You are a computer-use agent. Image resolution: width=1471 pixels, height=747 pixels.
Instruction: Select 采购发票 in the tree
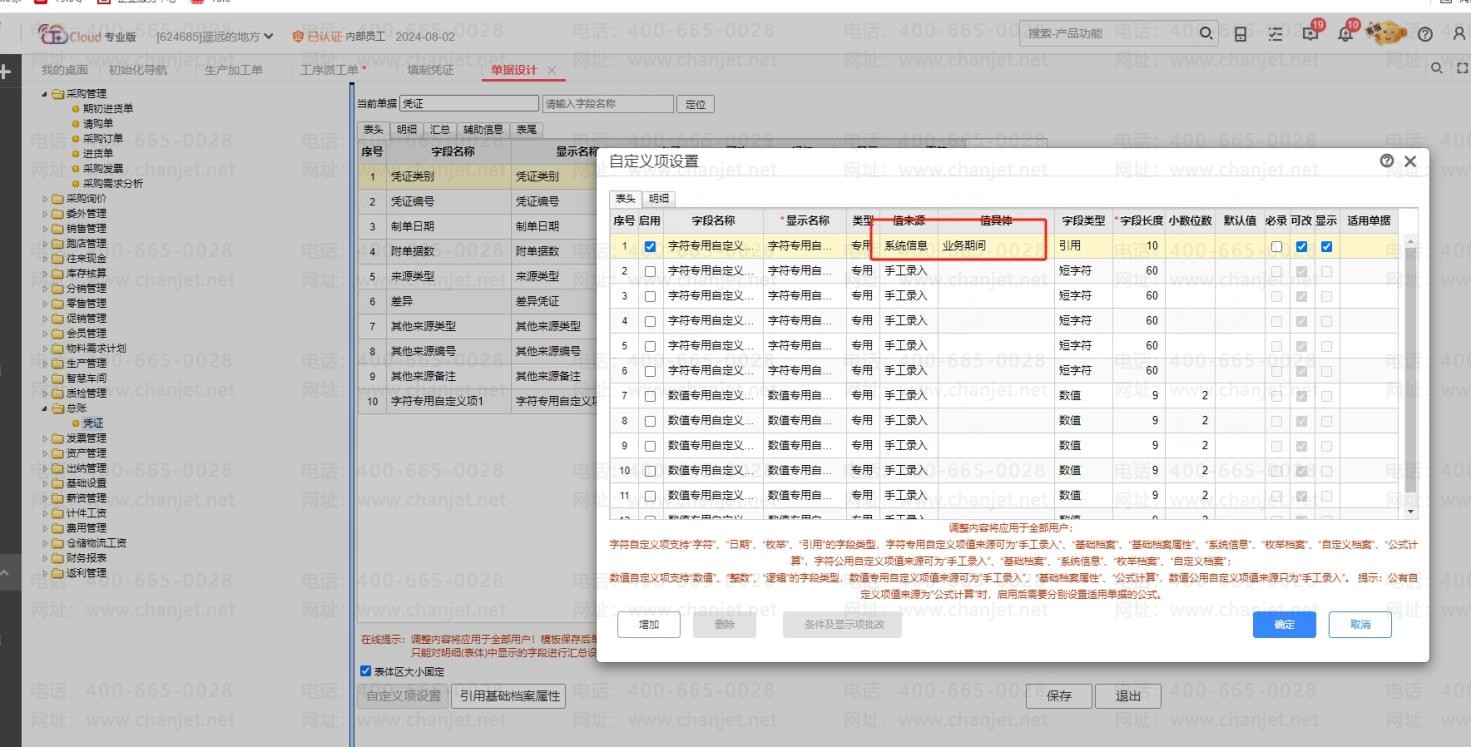pos(103,168)
